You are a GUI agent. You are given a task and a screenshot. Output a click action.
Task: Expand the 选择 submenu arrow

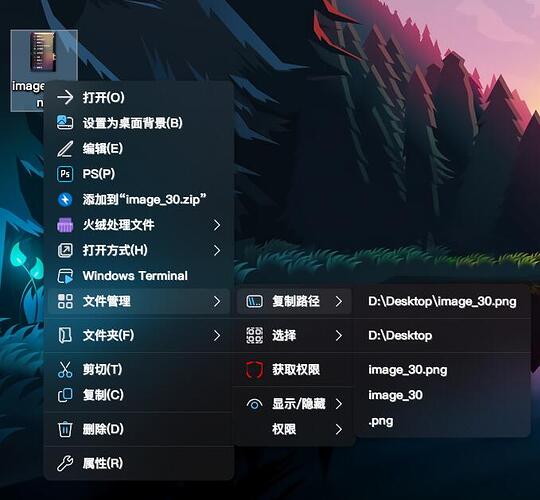pyautogui.click(x=339, y=335)
